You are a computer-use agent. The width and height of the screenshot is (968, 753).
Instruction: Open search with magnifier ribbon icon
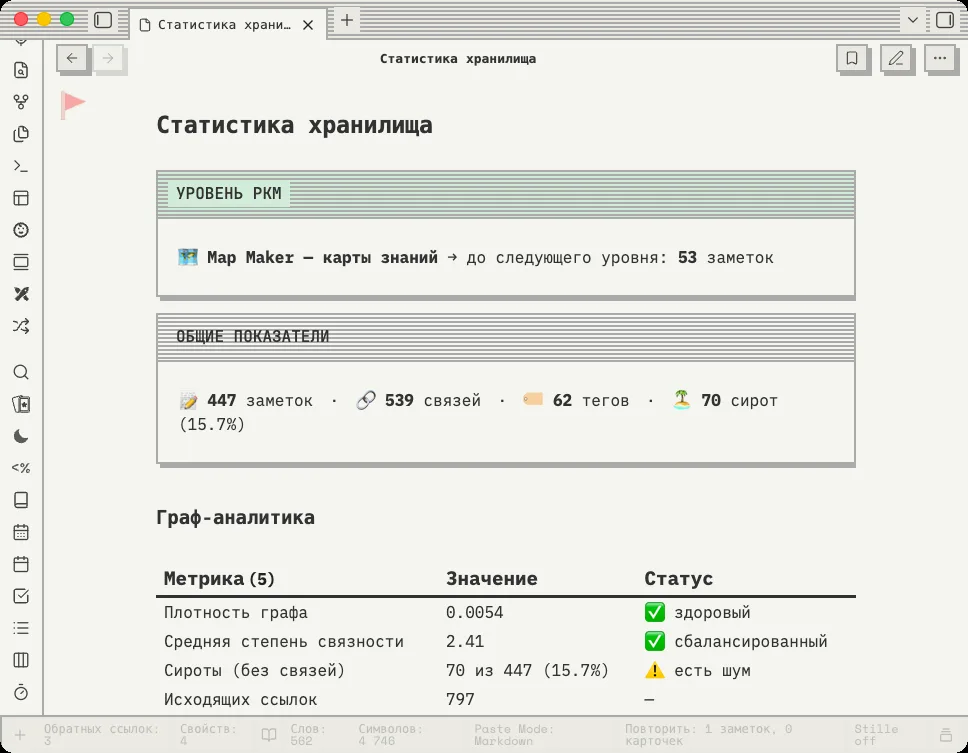pyautogui.click(x=21, y=372)
